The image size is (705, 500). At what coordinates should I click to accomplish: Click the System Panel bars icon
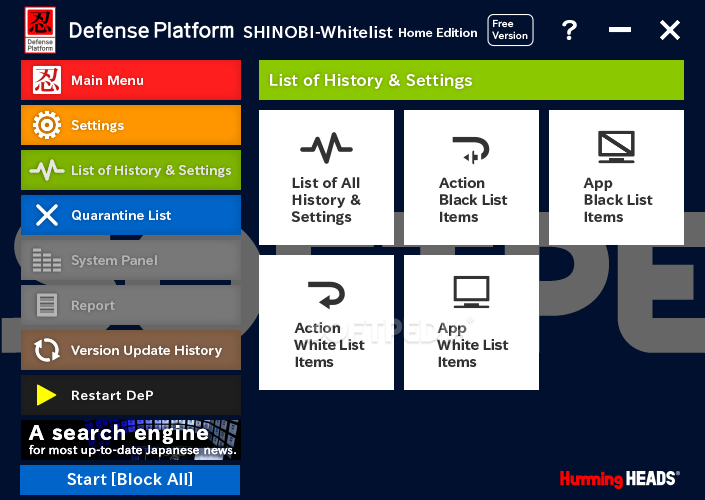coord(47,260)
